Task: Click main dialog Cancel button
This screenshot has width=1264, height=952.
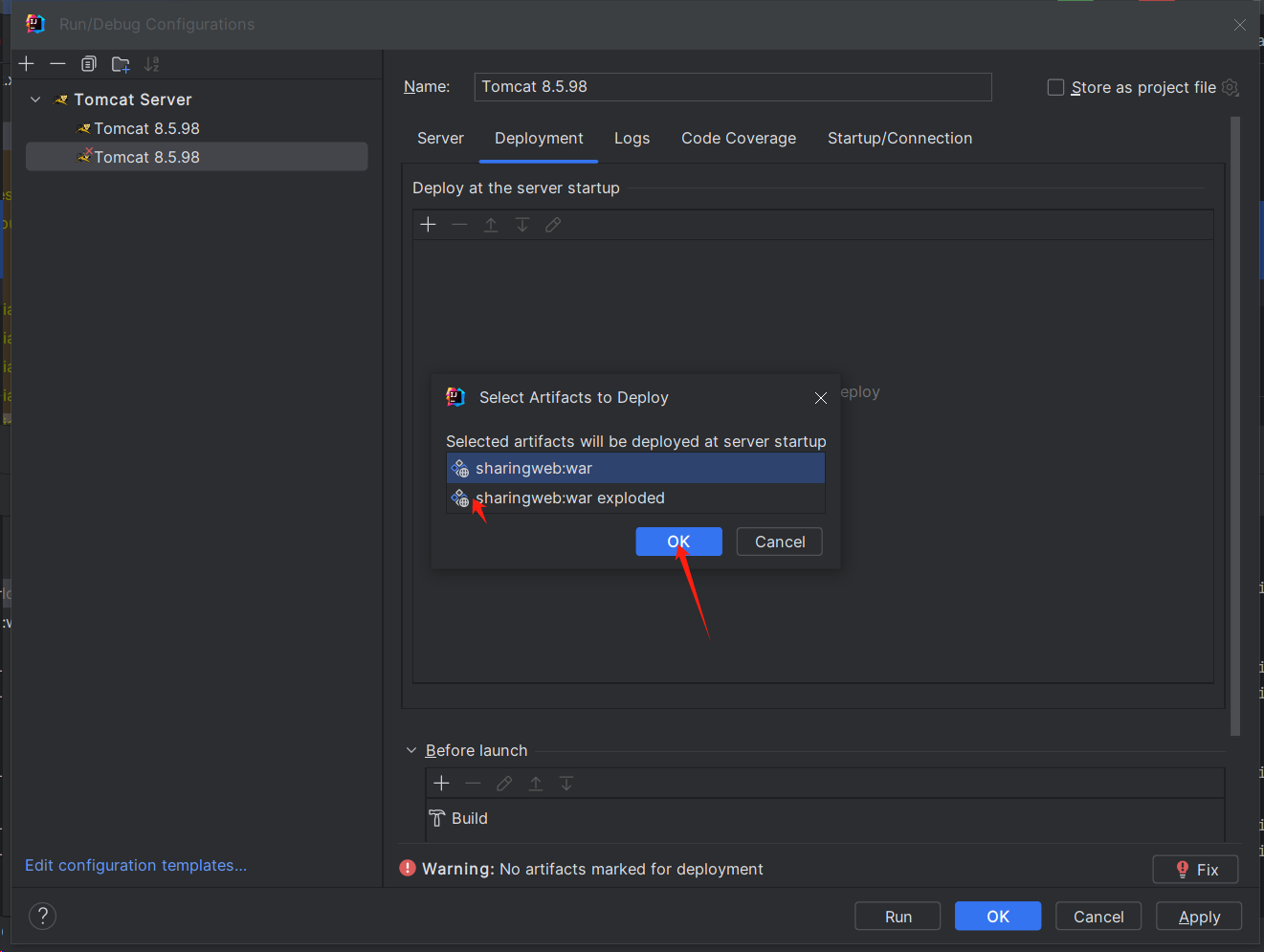Action: pos(1098,916)
